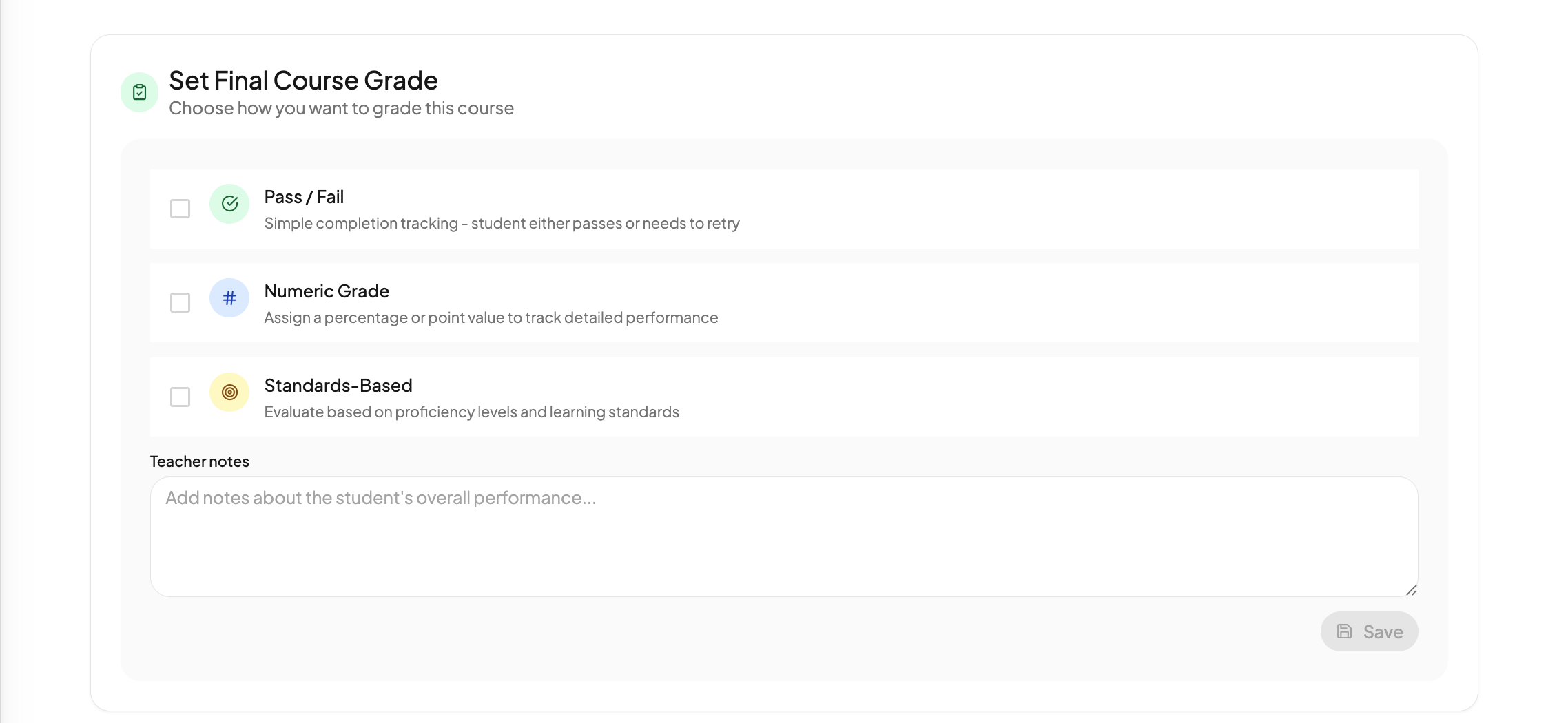Check the Standards-Based checkbox
Viewport: 1568px width, 723px height.
pyautogui.click(x=180, y=397)
